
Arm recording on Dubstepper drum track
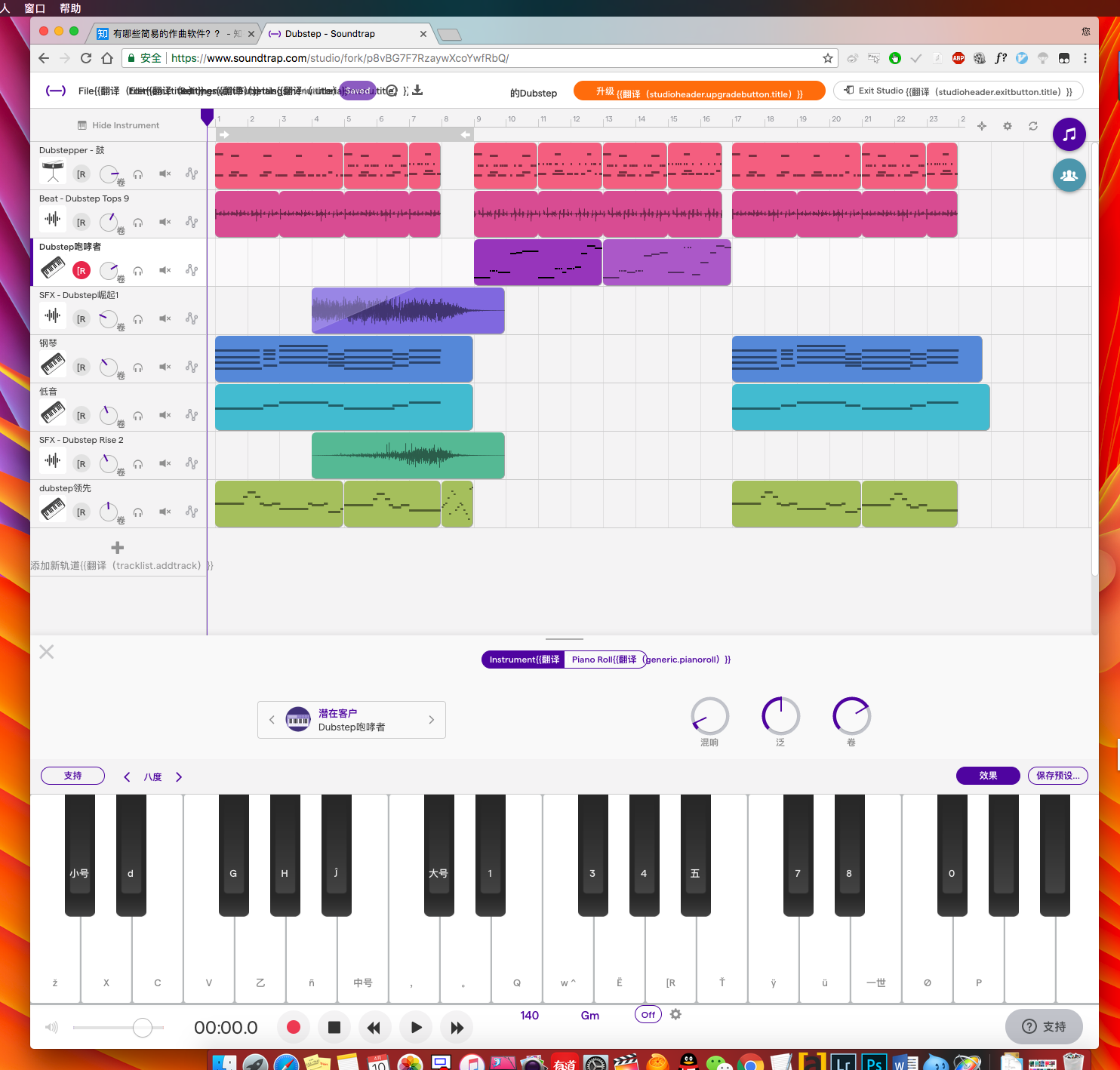[x=82, y=174]
